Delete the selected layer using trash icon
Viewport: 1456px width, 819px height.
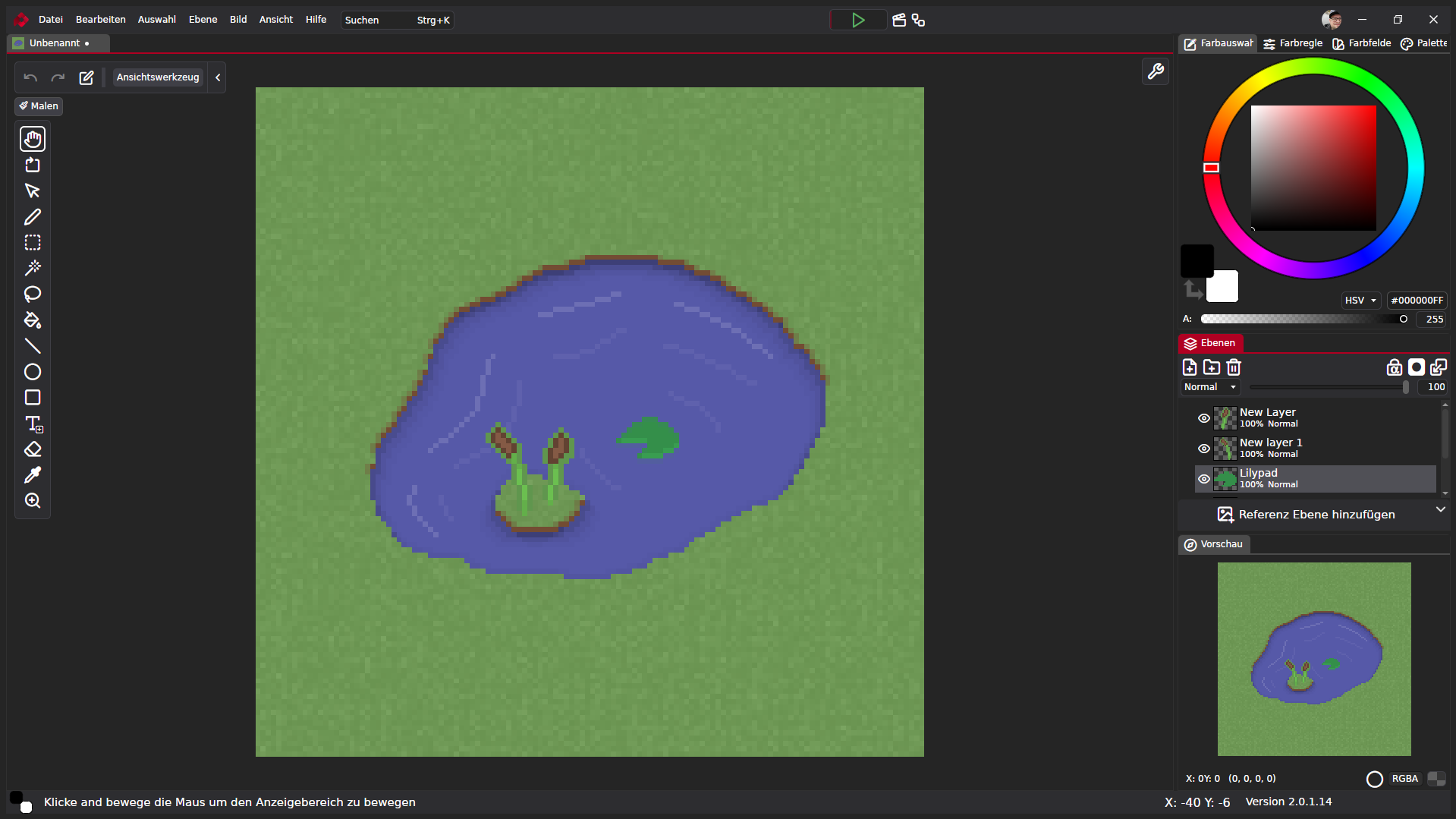coord(1234,367)
